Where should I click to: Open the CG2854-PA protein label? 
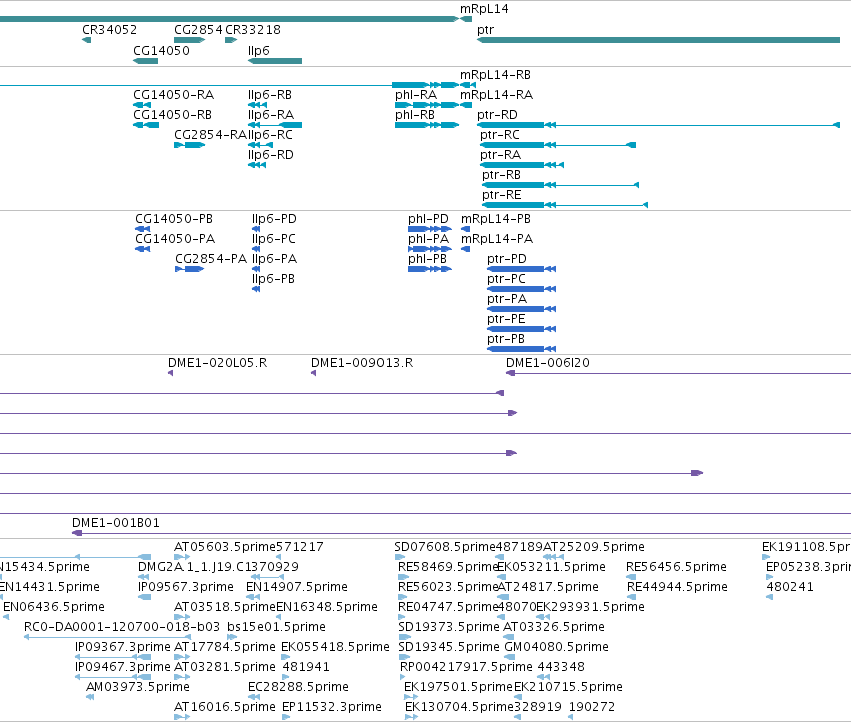(211, 259)
